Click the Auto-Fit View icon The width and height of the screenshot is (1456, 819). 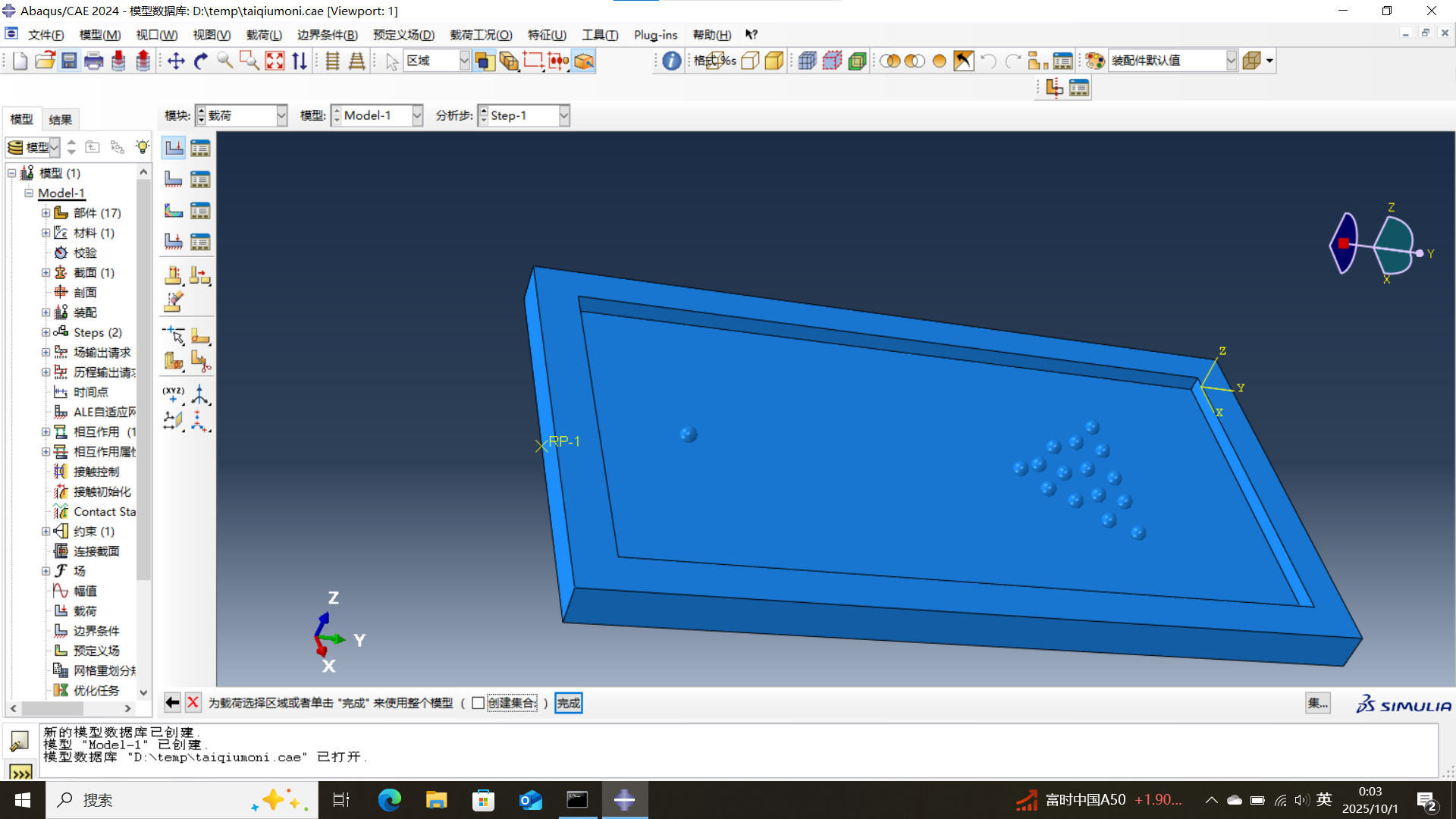pos(275,61)
